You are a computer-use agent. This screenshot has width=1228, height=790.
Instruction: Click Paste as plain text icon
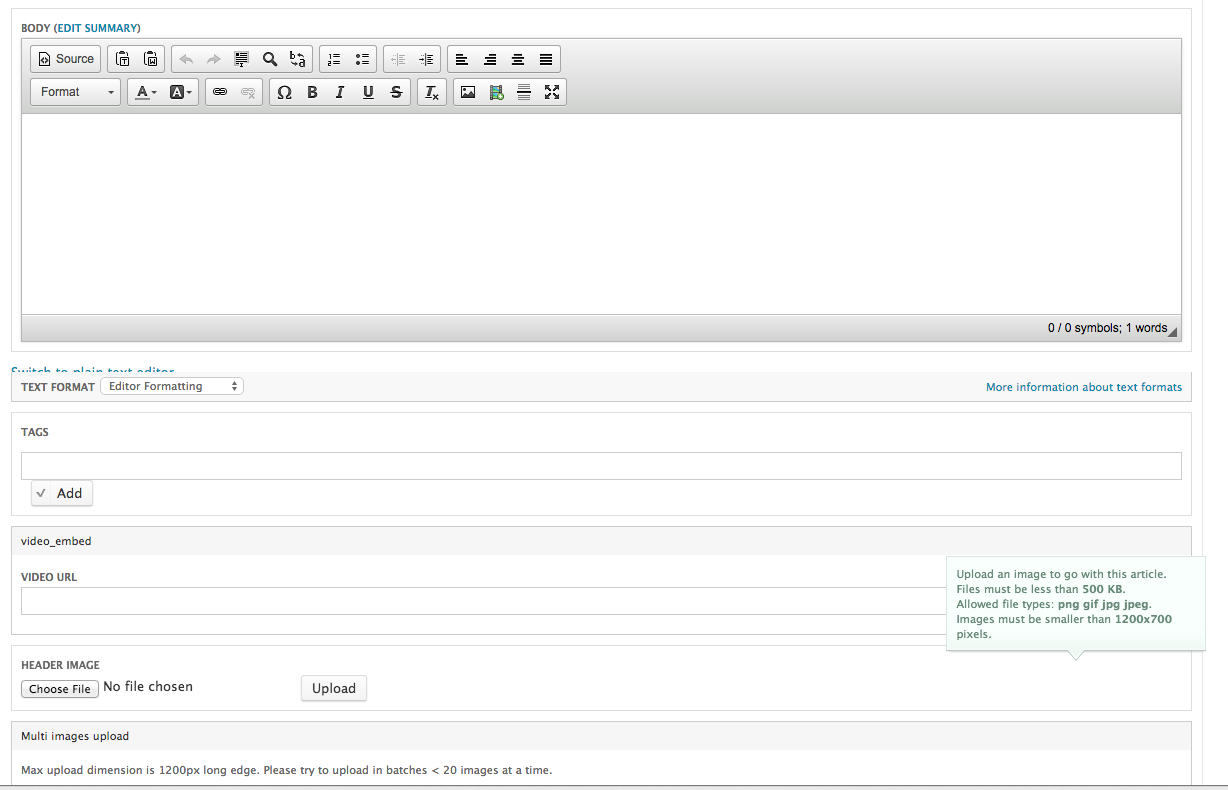[123, 59]
